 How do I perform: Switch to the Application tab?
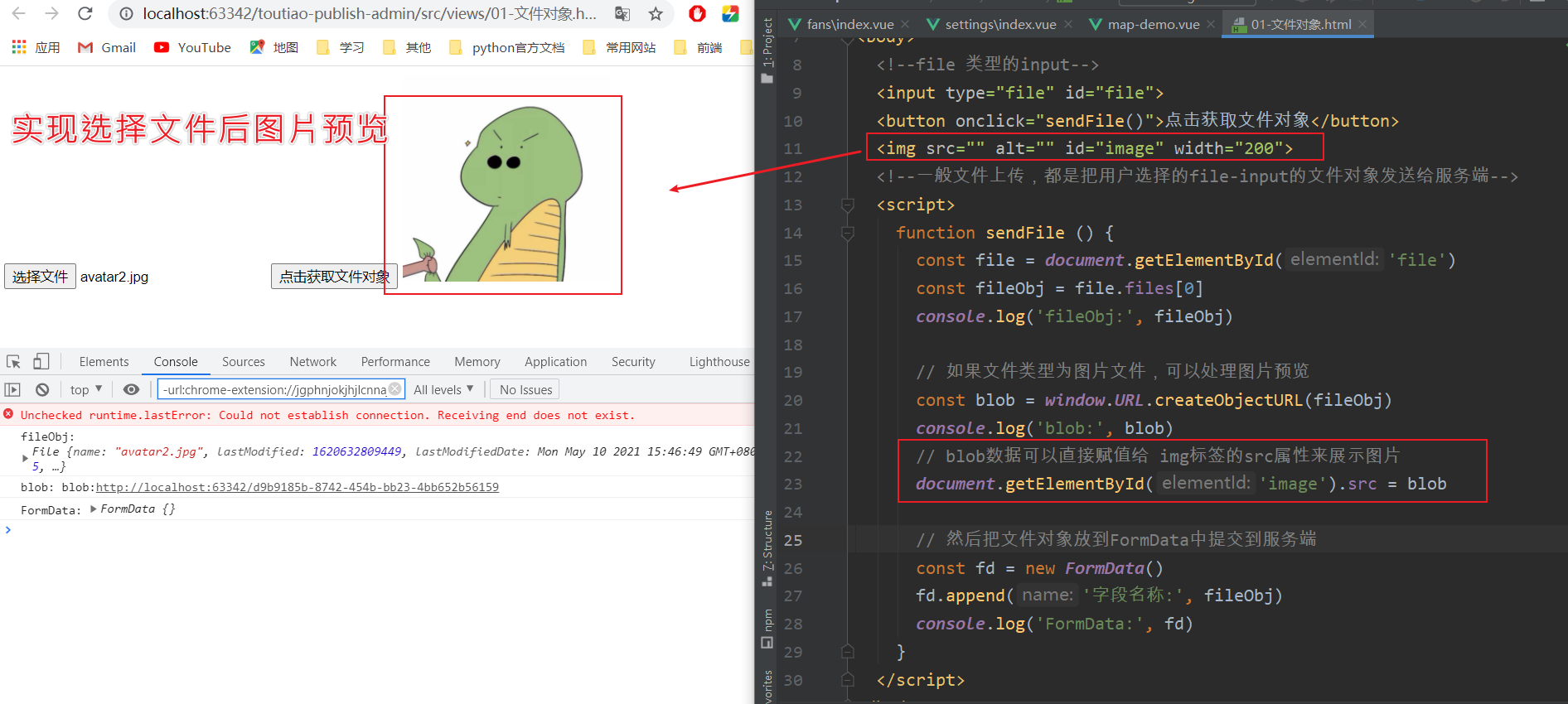point(555,361)
